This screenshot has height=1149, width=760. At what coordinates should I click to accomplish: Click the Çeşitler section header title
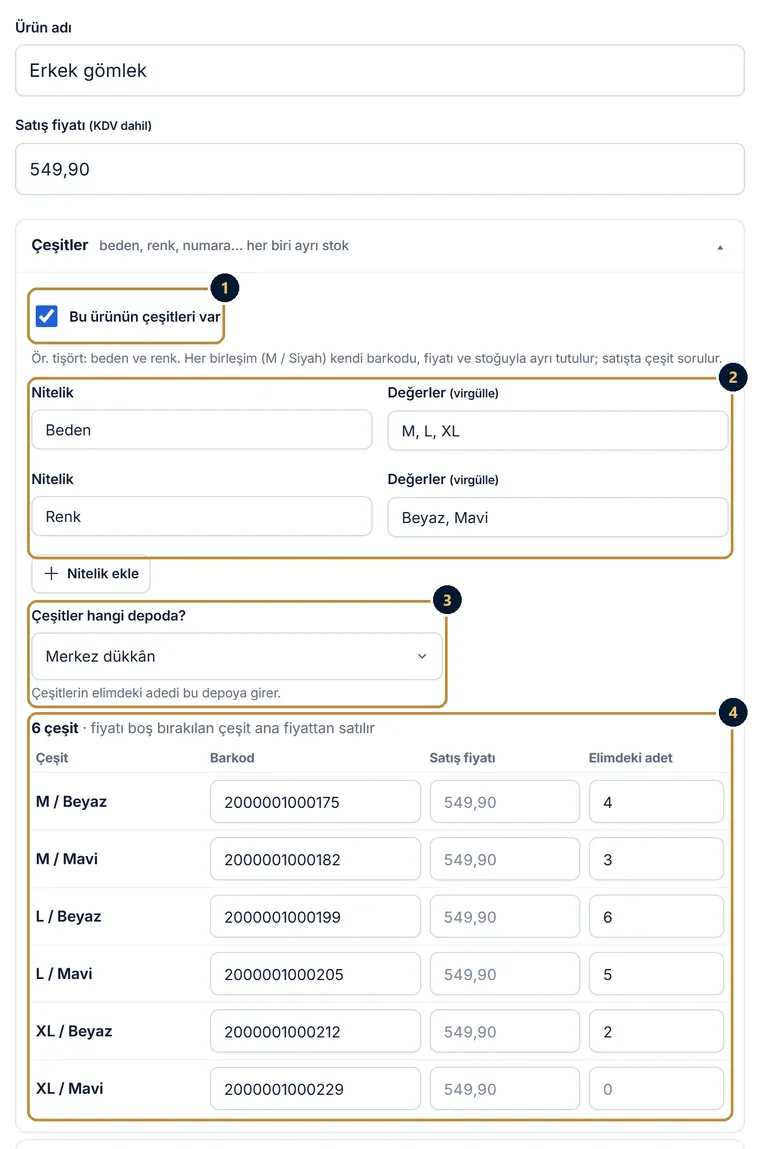click(x=59, y=245)
